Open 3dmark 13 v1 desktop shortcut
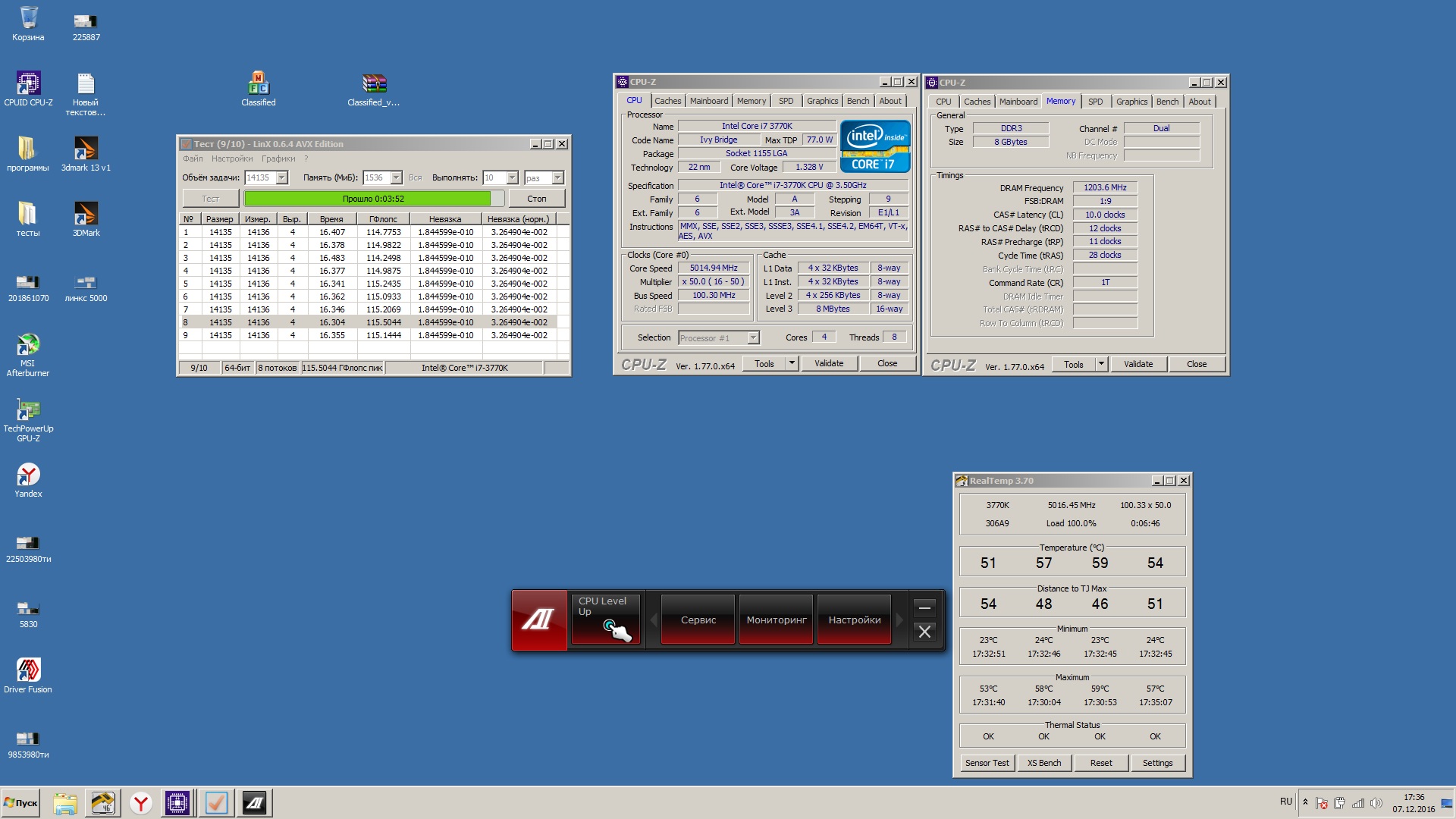The width and height of the screenshot is (1456, 819). click(x=86, y=149)
